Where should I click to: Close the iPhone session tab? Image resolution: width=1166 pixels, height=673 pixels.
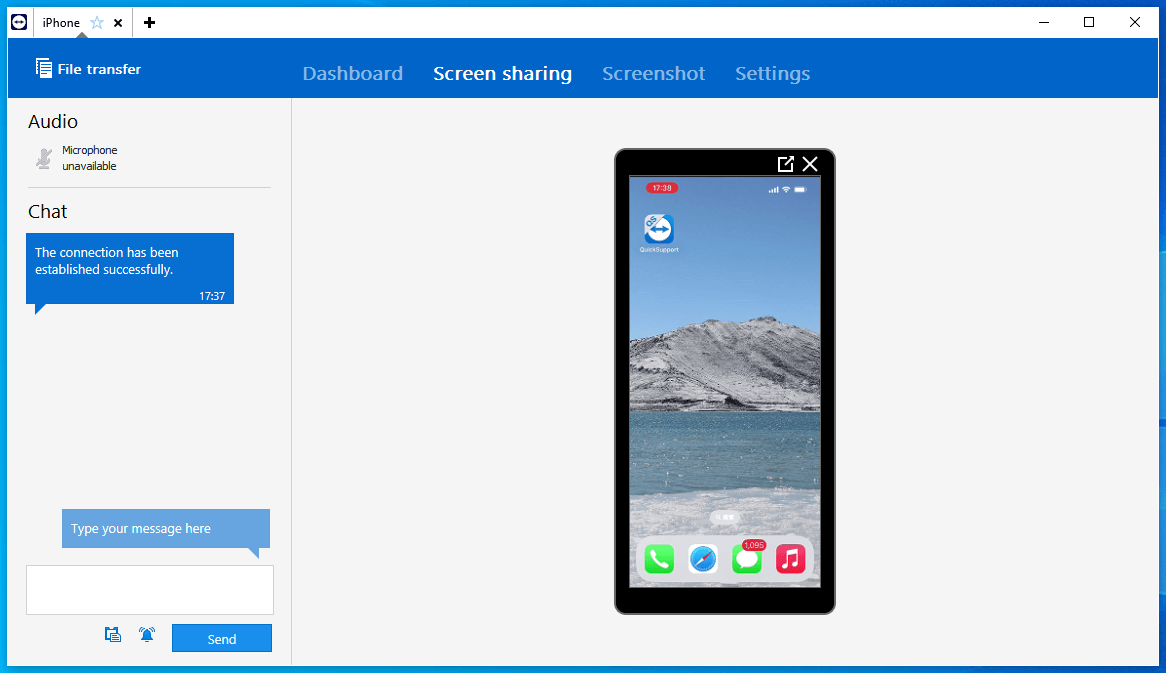117,23
